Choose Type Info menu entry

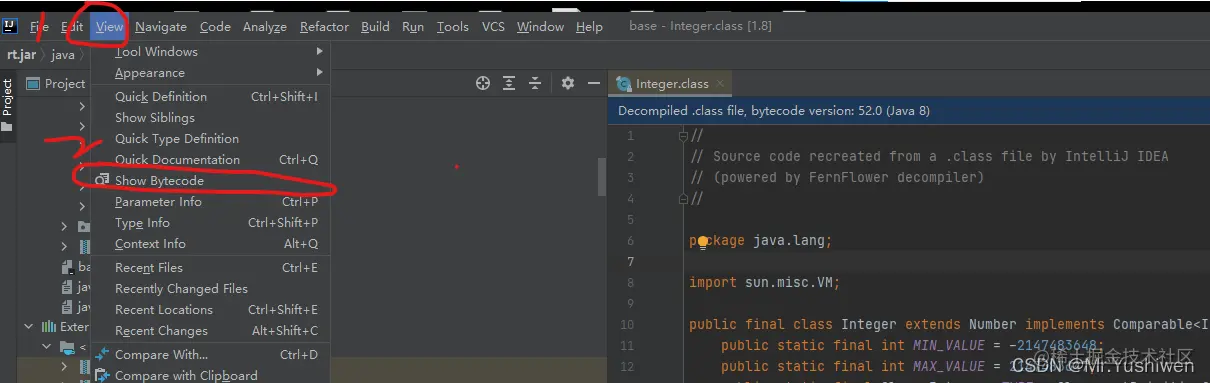pos(210,223)
